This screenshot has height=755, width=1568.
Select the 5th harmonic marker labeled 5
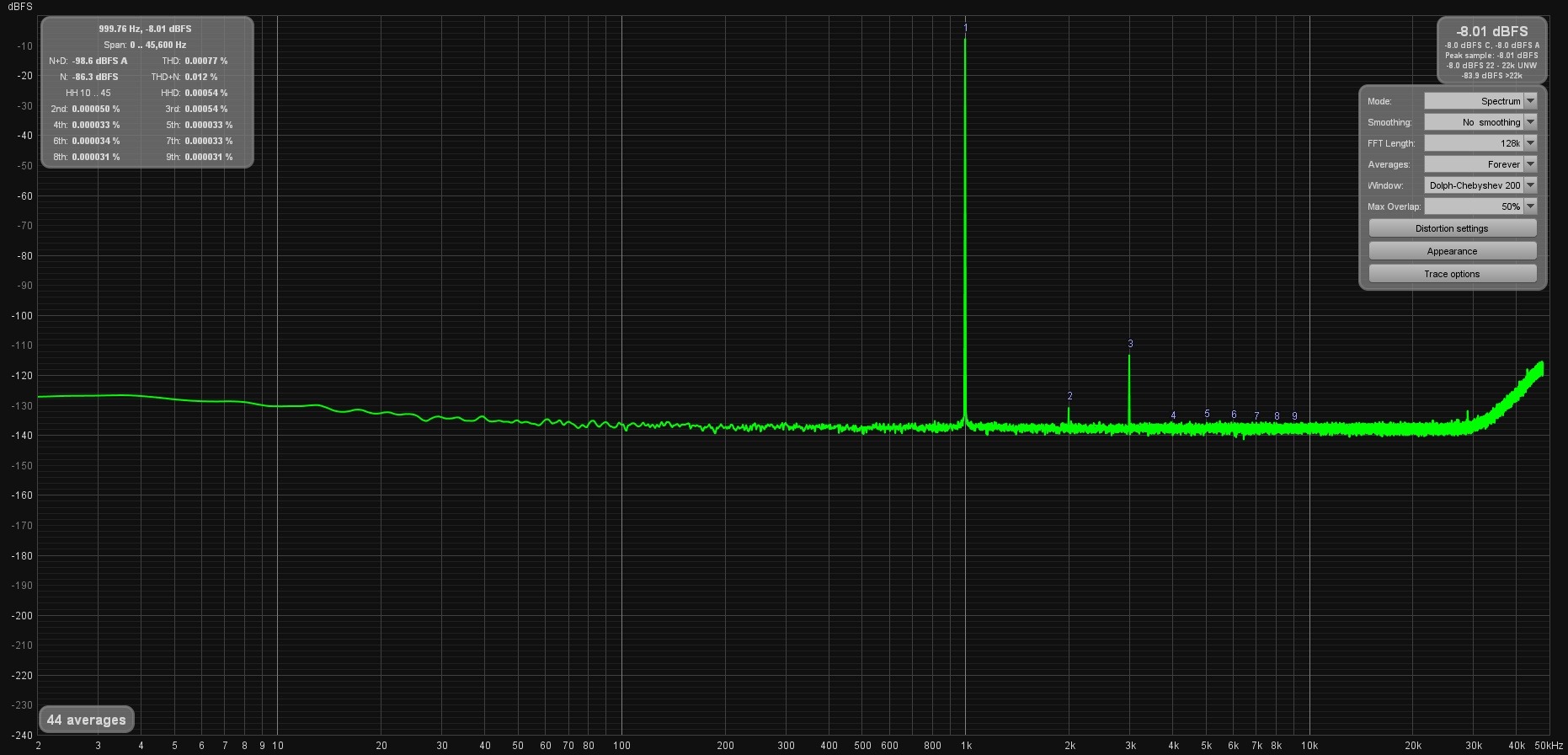pos(1207,414)
